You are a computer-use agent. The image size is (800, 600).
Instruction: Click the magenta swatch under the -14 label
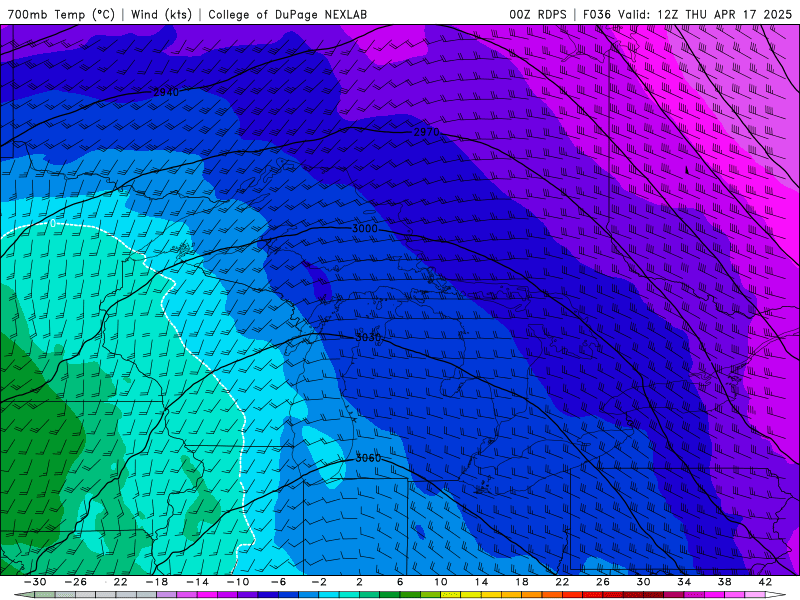(207, 595)
